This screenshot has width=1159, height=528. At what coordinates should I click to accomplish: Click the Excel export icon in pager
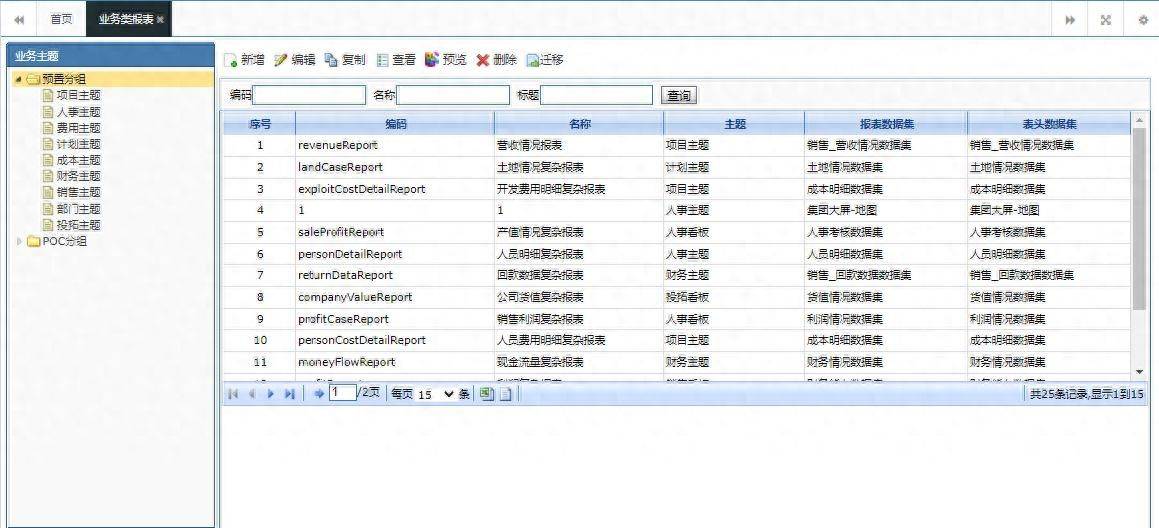486,393
